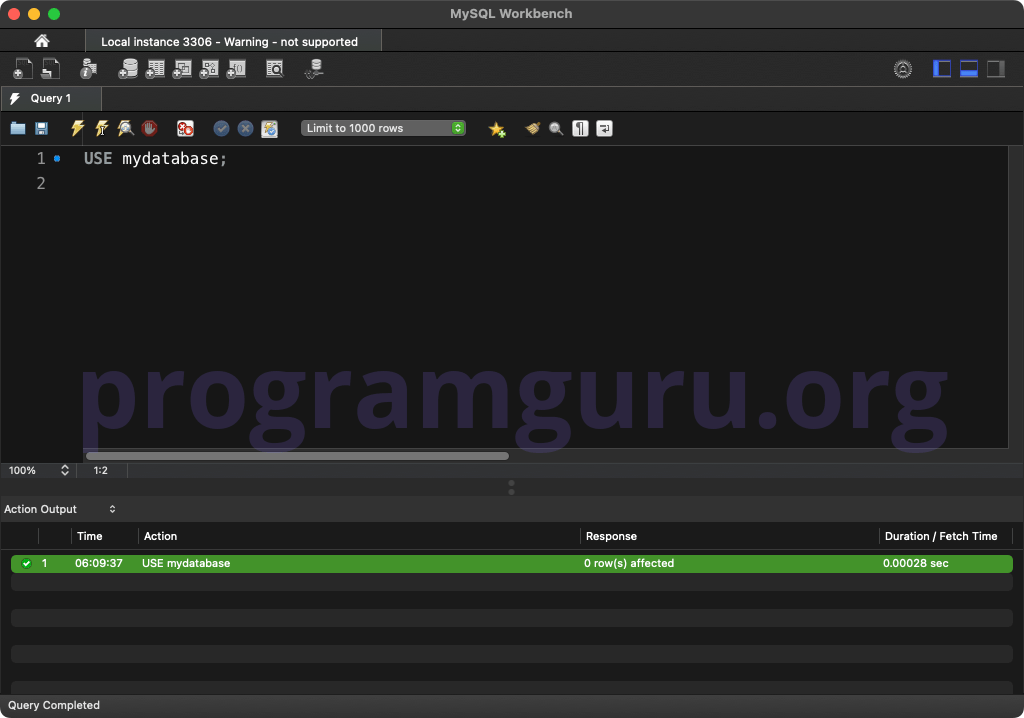
Task: Create a new SQL tab icon
Action: pos(23,69)
